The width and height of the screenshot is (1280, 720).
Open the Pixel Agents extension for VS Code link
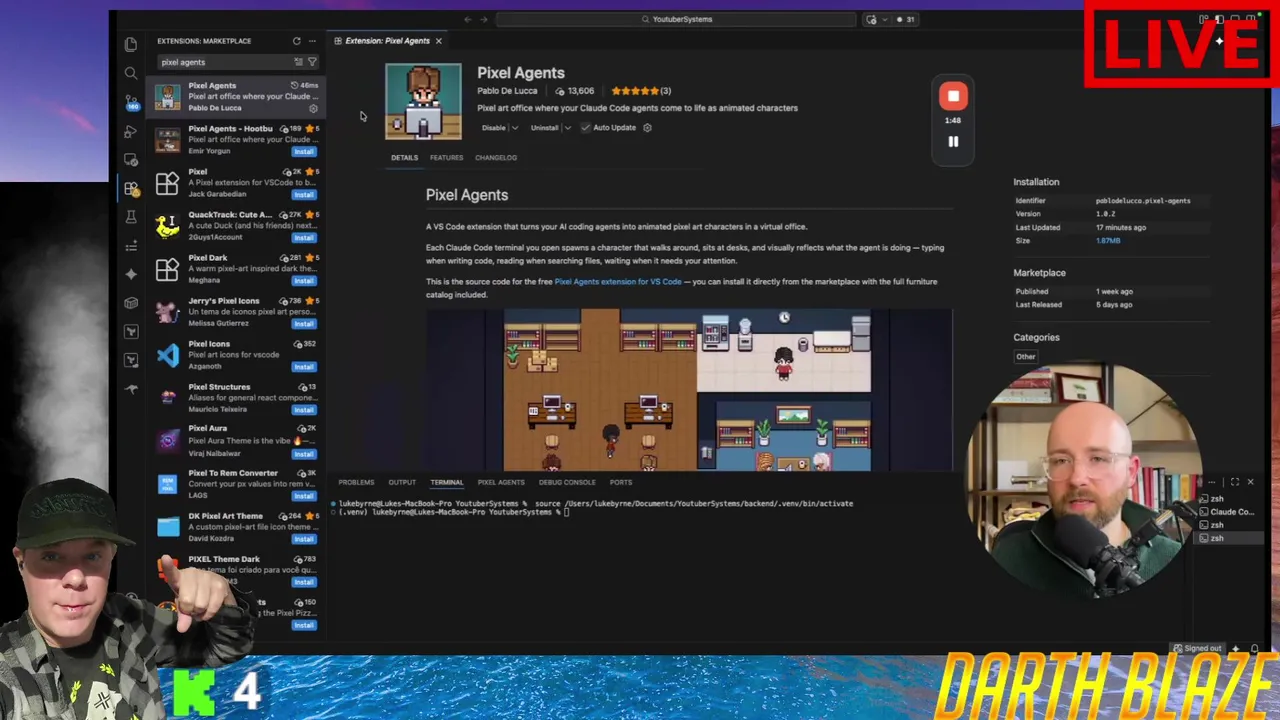tap(618, 282)
